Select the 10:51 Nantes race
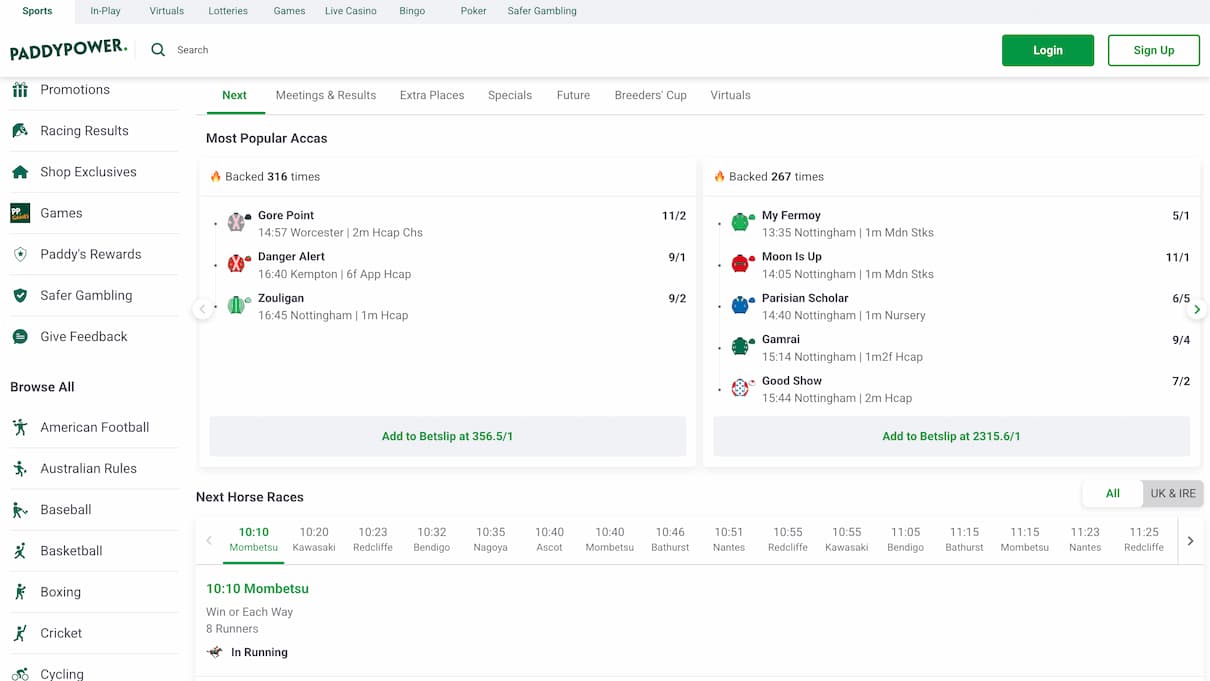 pos(729,540)
